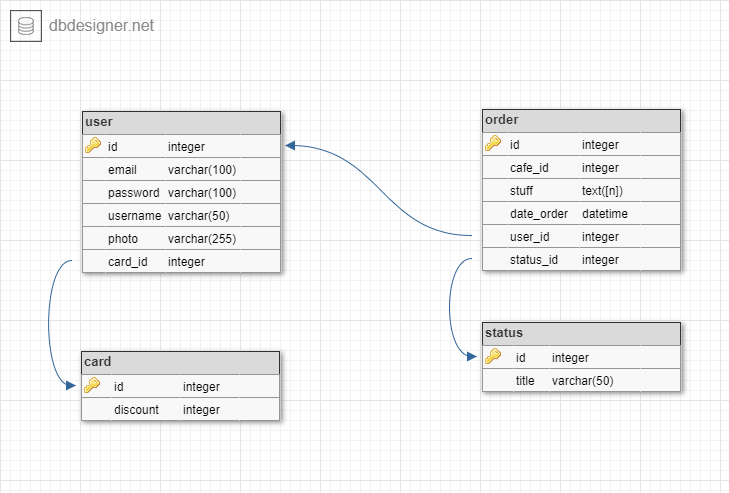Viewport: 729px width, 493px height.
Task: Click the id field name in user table
Action: pyautogui.click(x=113, y=147)
